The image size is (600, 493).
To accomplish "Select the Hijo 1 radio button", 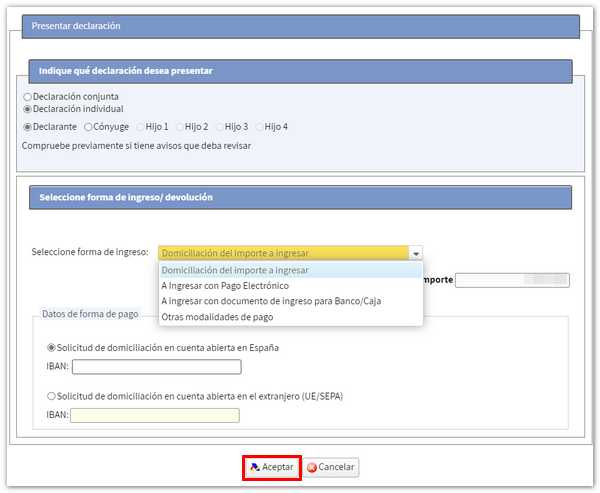I will (141, 127).
